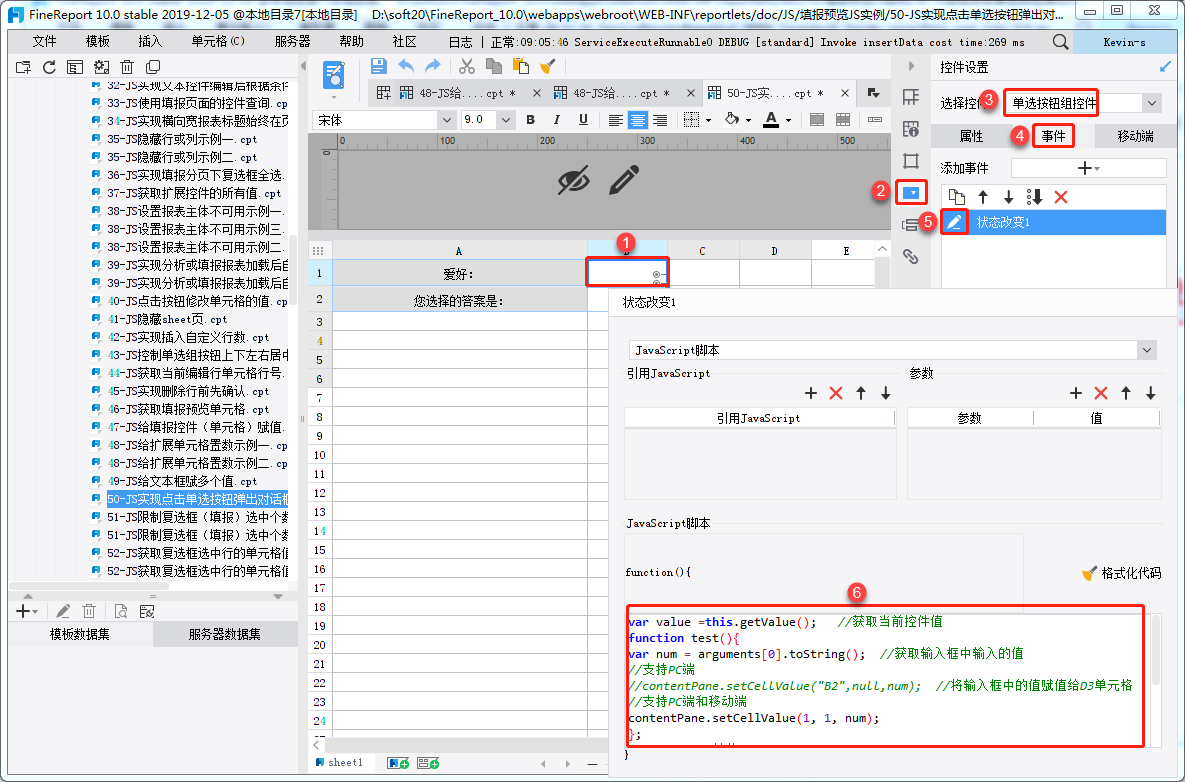This screenshot has height=782, width=1185.
Task: Add new sheet with plus icon
Action: (398, 763)
